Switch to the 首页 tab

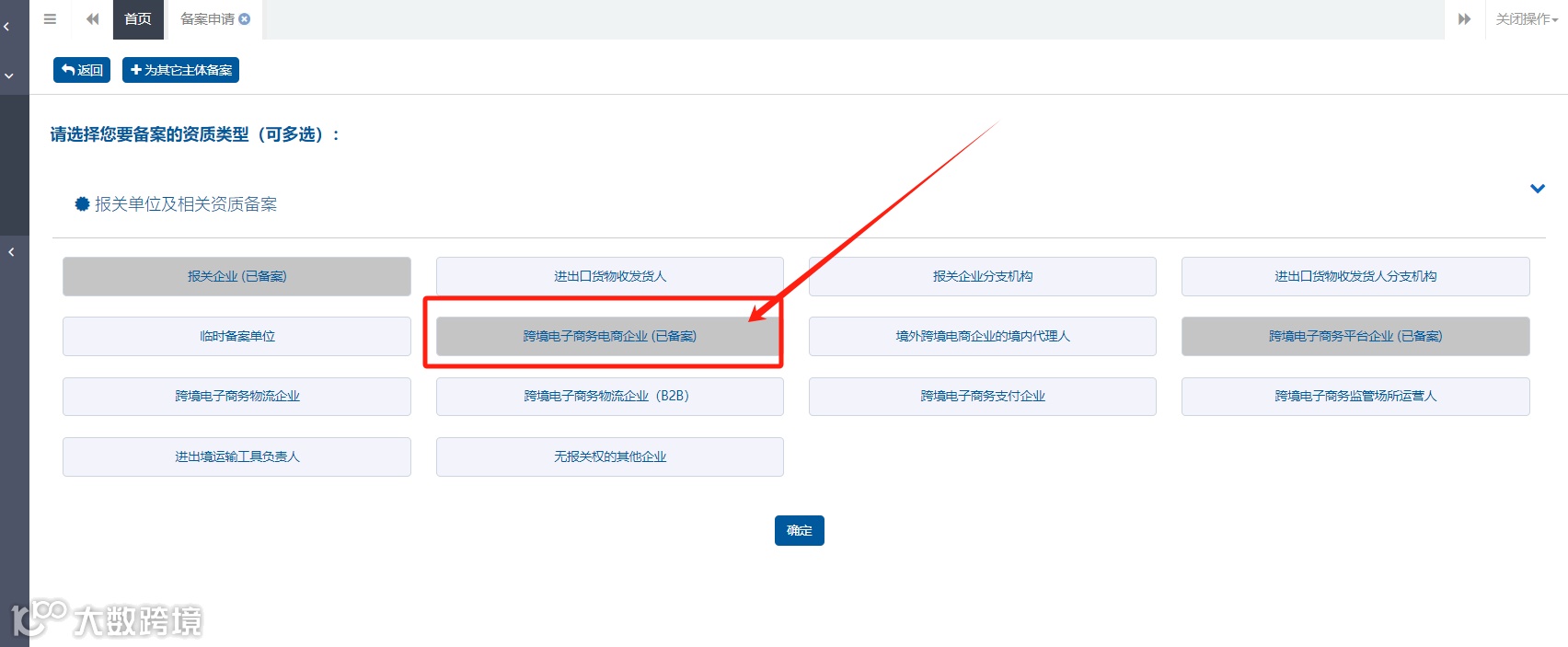[138, 19]
